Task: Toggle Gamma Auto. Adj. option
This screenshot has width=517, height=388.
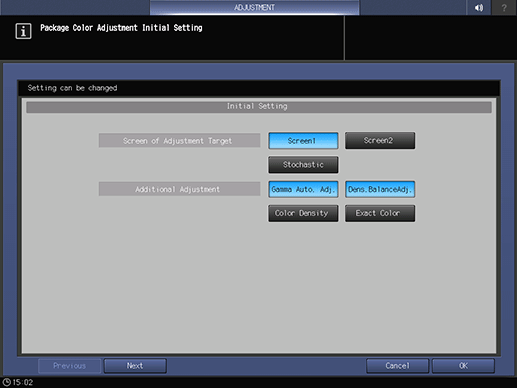Action: click(303, 189)
